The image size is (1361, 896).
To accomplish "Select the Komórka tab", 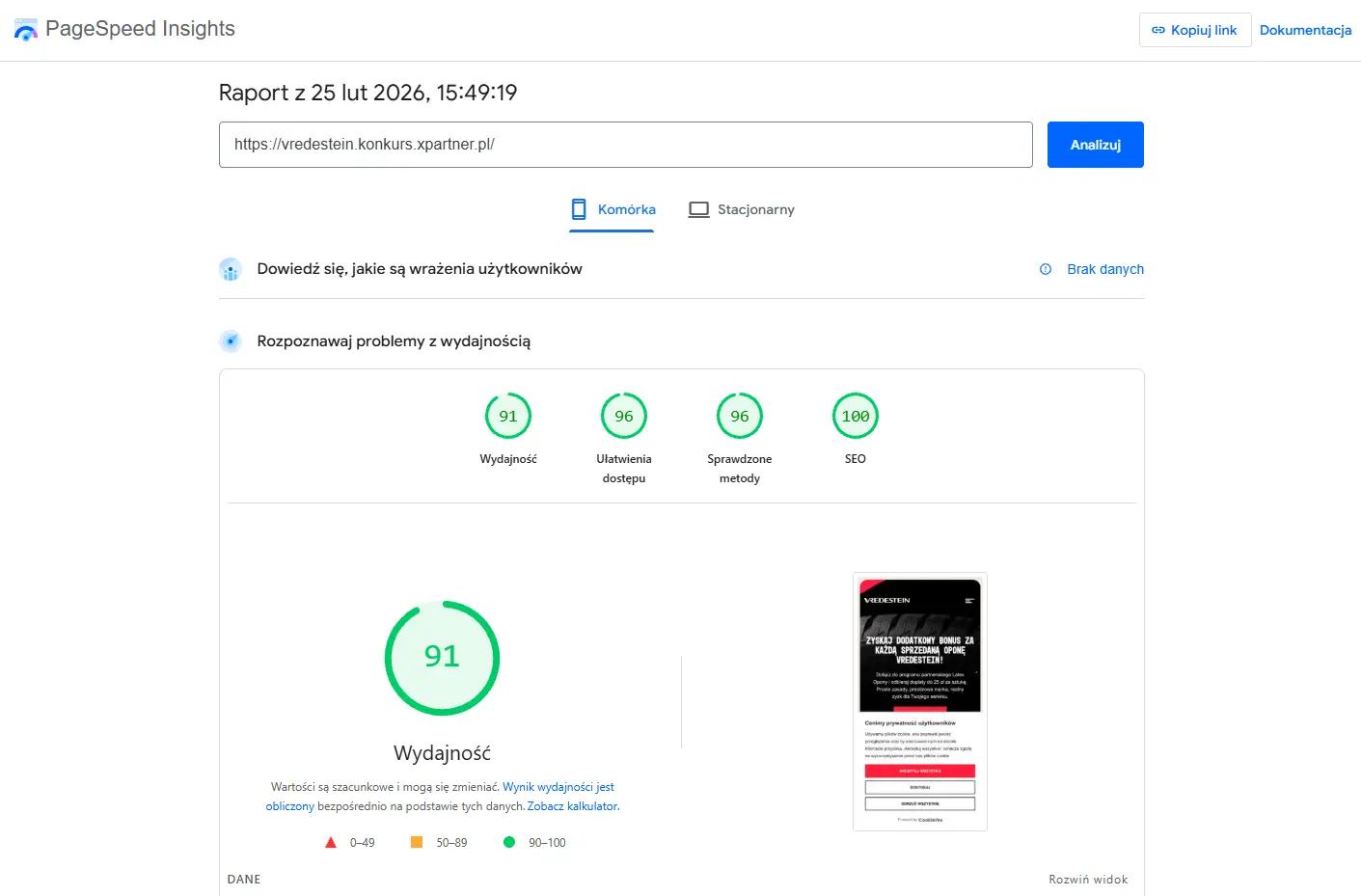I will (612, 209).
